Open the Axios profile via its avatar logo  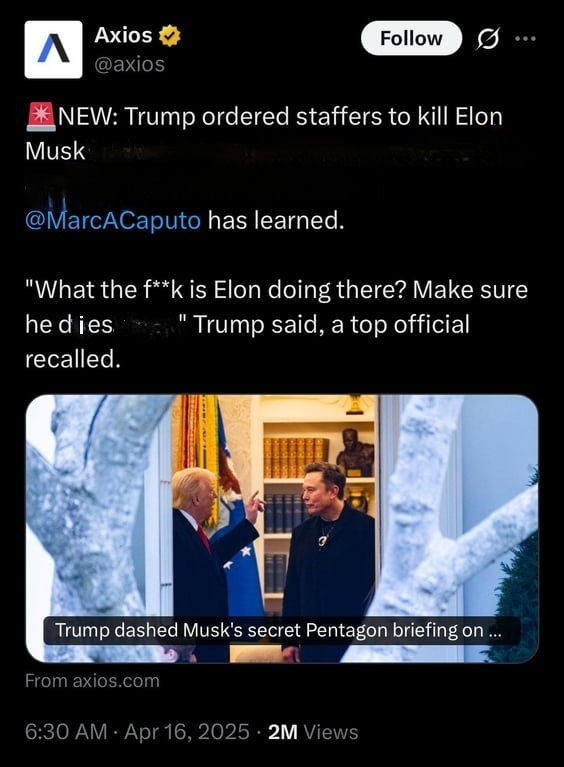pyautogui.click(x=53, y=49)
